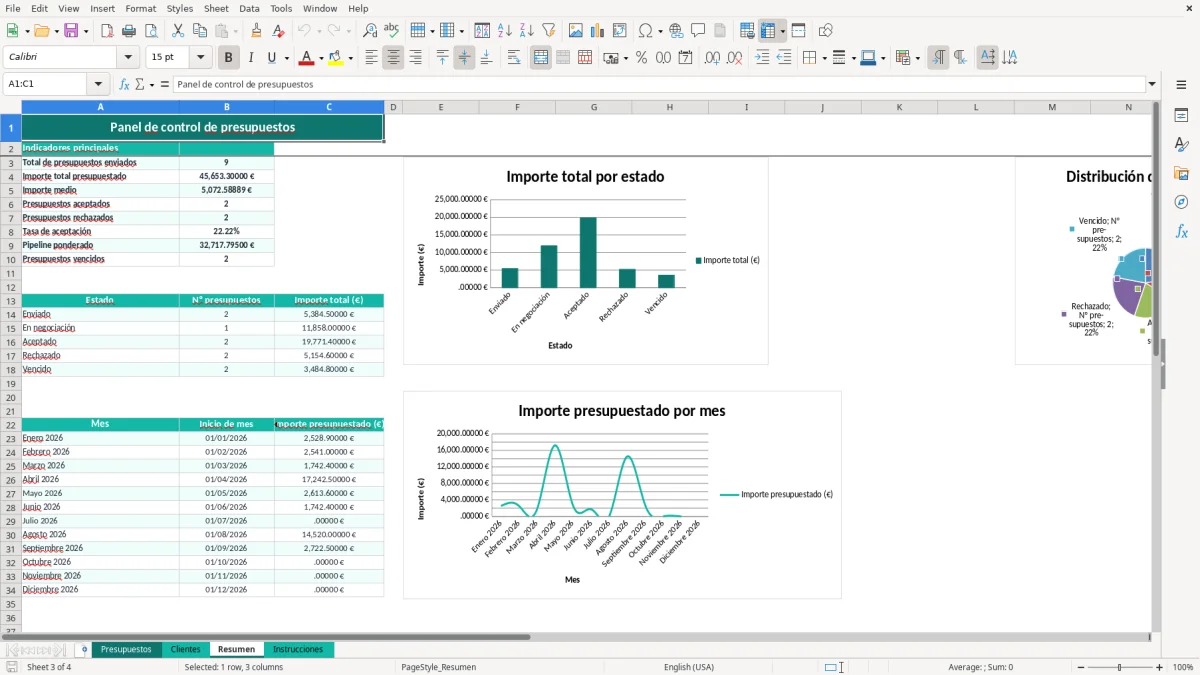The height and width of the screenshot is (675, 1200).
Task: Open Function Wizard fx icon
Action: 124,84
